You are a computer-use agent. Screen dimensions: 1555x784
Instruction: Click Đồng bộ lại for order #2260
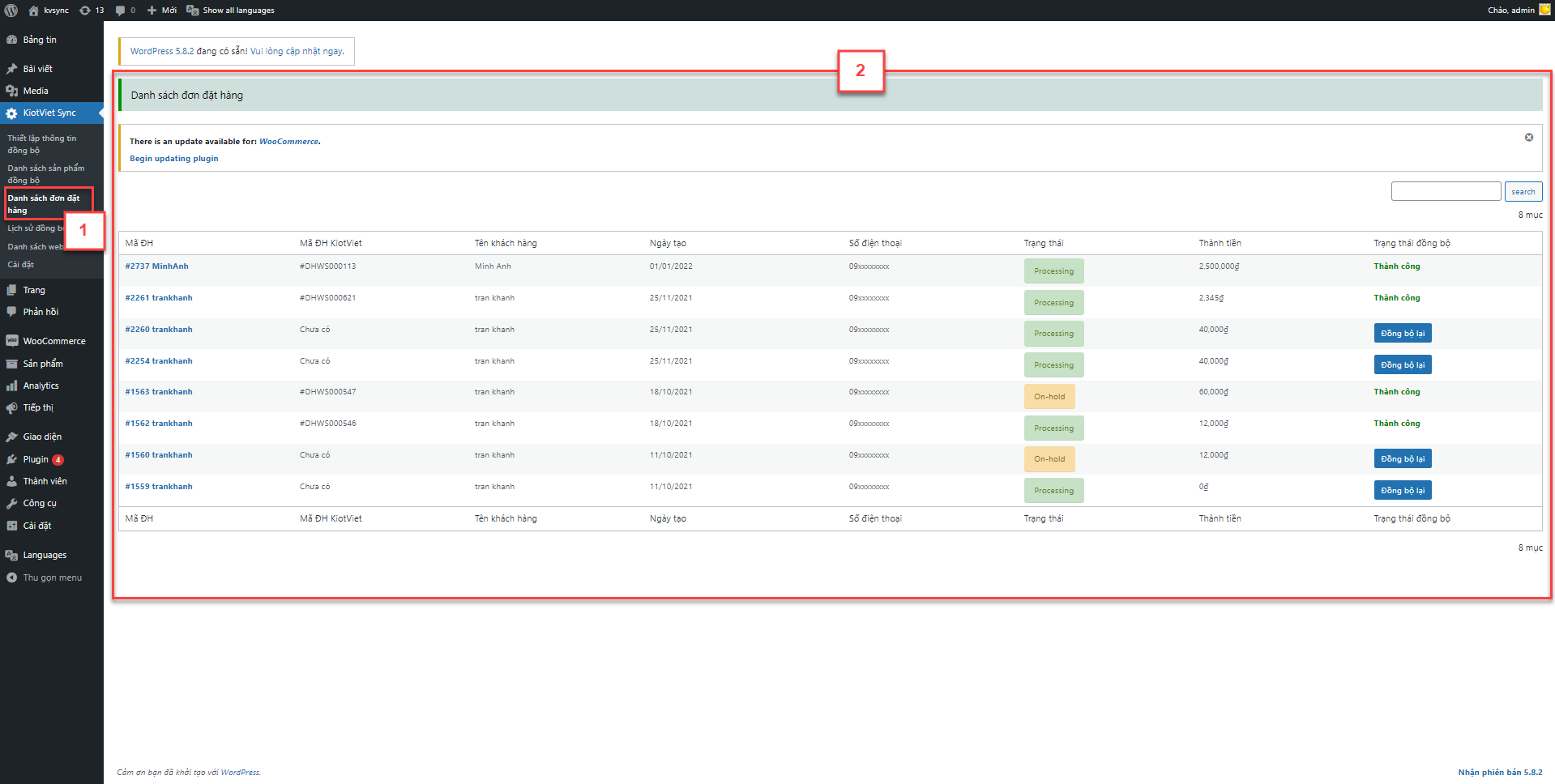tap(1402, 334)
